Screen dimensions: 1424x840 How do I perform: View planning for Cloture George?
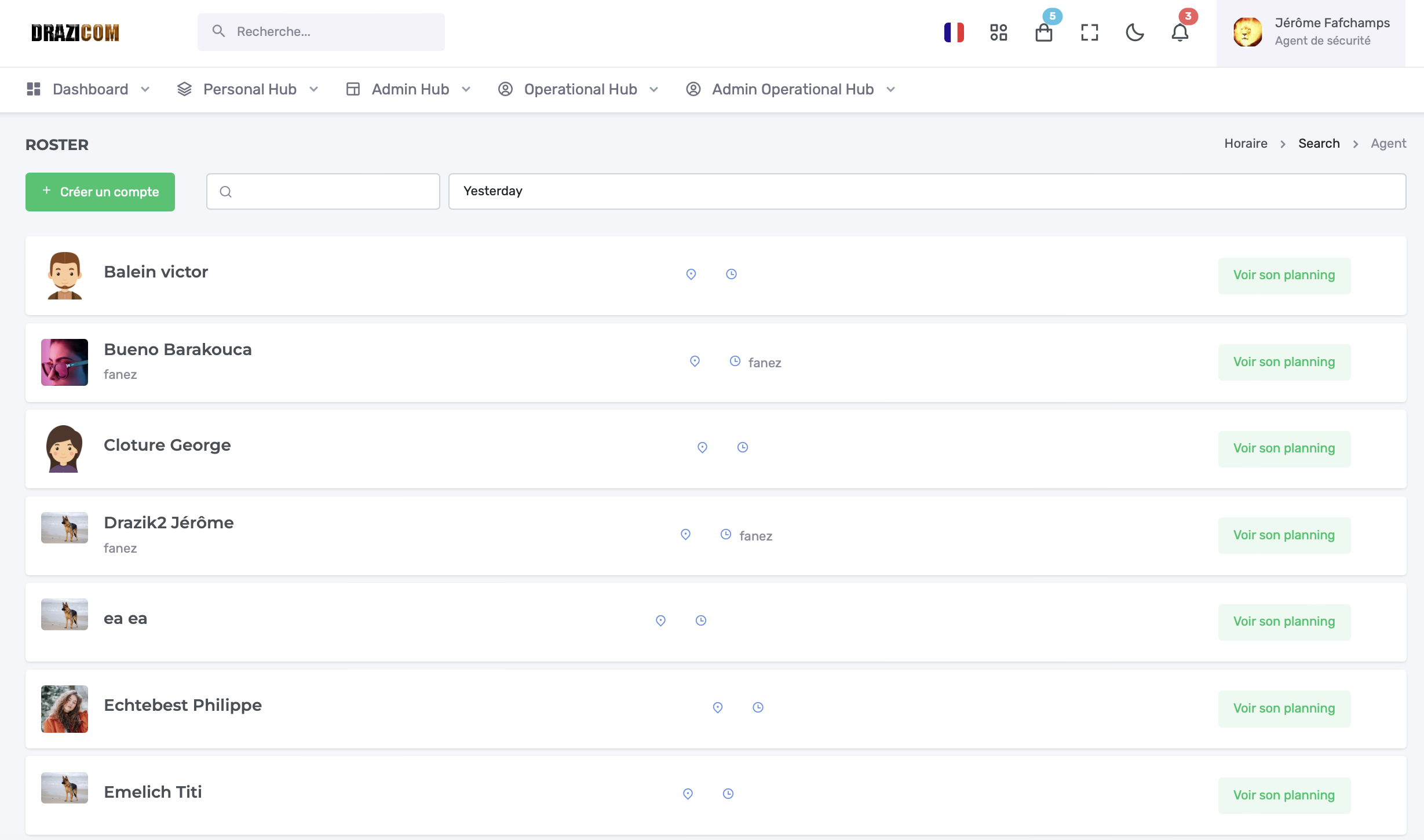(x=1284, y=448)
